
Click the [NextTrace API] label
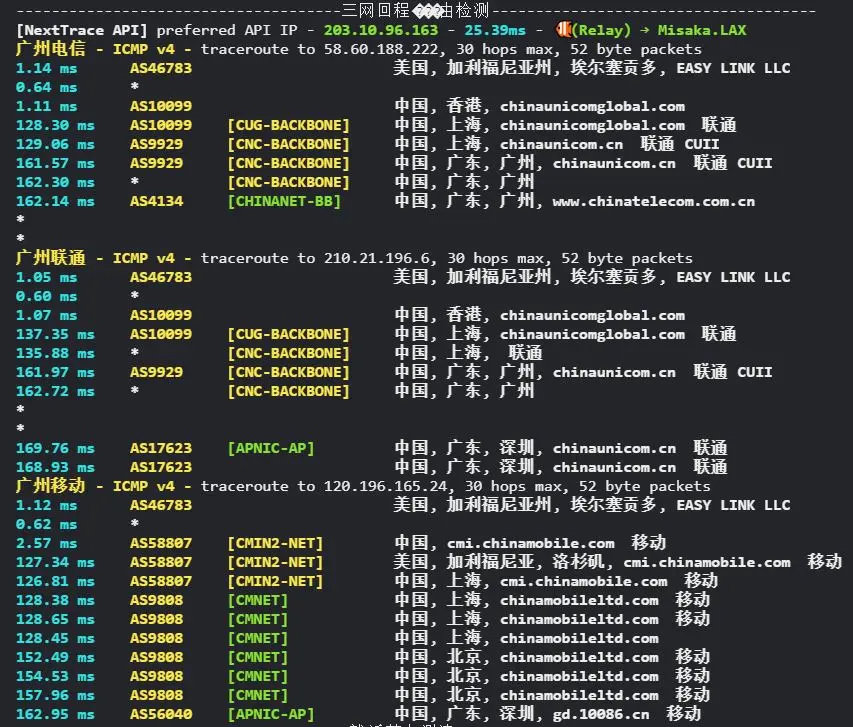click(x=82, y=30)
